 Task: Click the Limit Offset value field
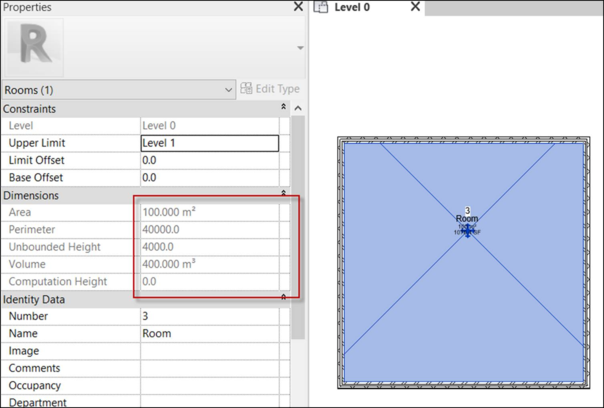(x=209, y=160)
